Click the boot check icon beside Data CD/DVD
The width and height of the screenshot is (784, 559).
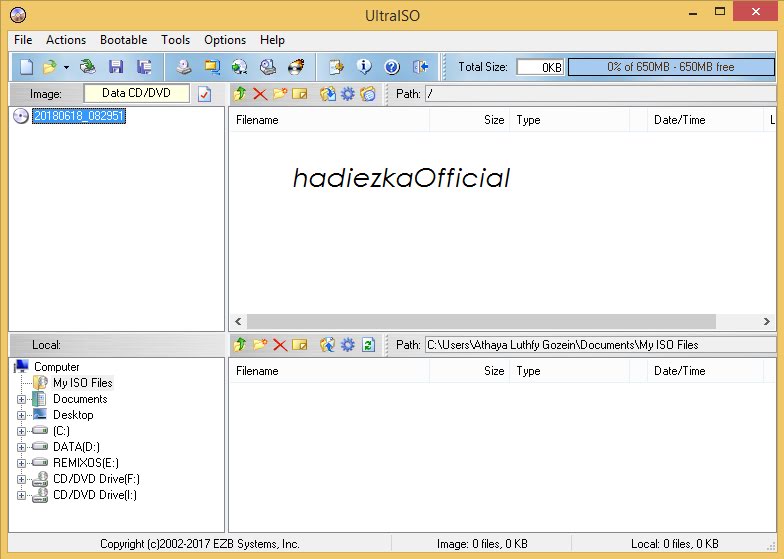[x=204, y=94]
